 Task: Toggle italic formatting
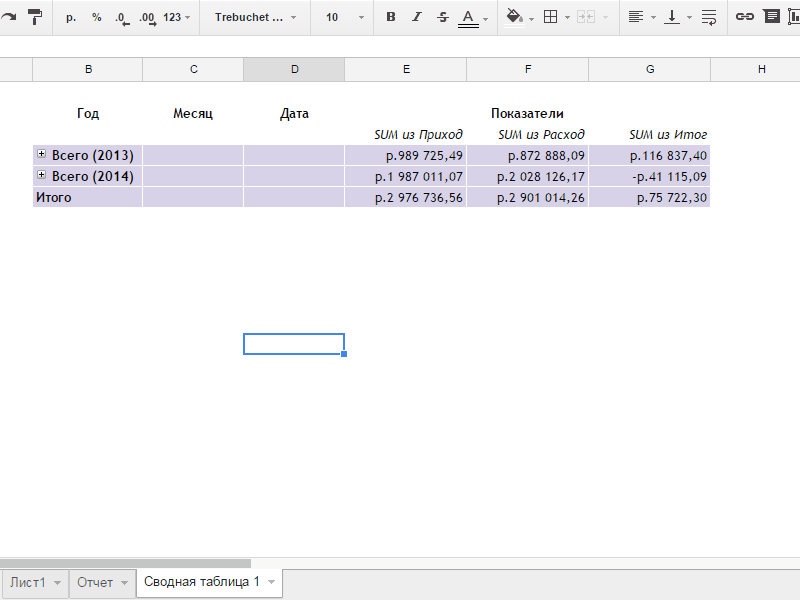417,17
